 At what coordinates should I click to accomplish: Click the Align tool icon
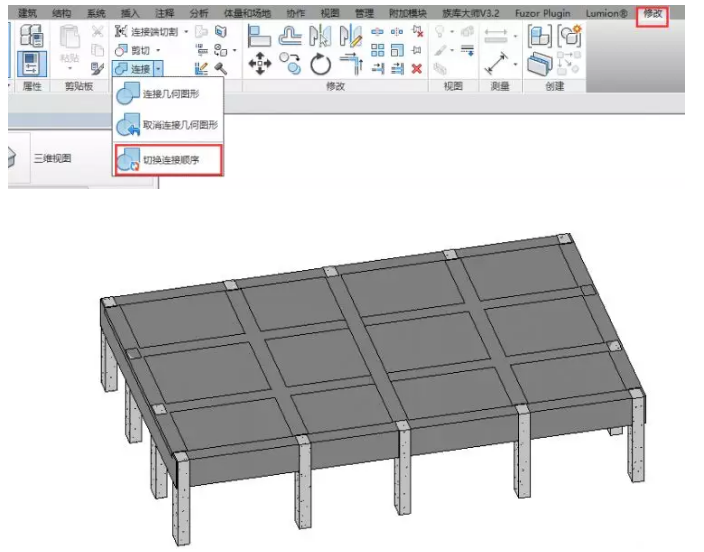click(x=260, y=36)
